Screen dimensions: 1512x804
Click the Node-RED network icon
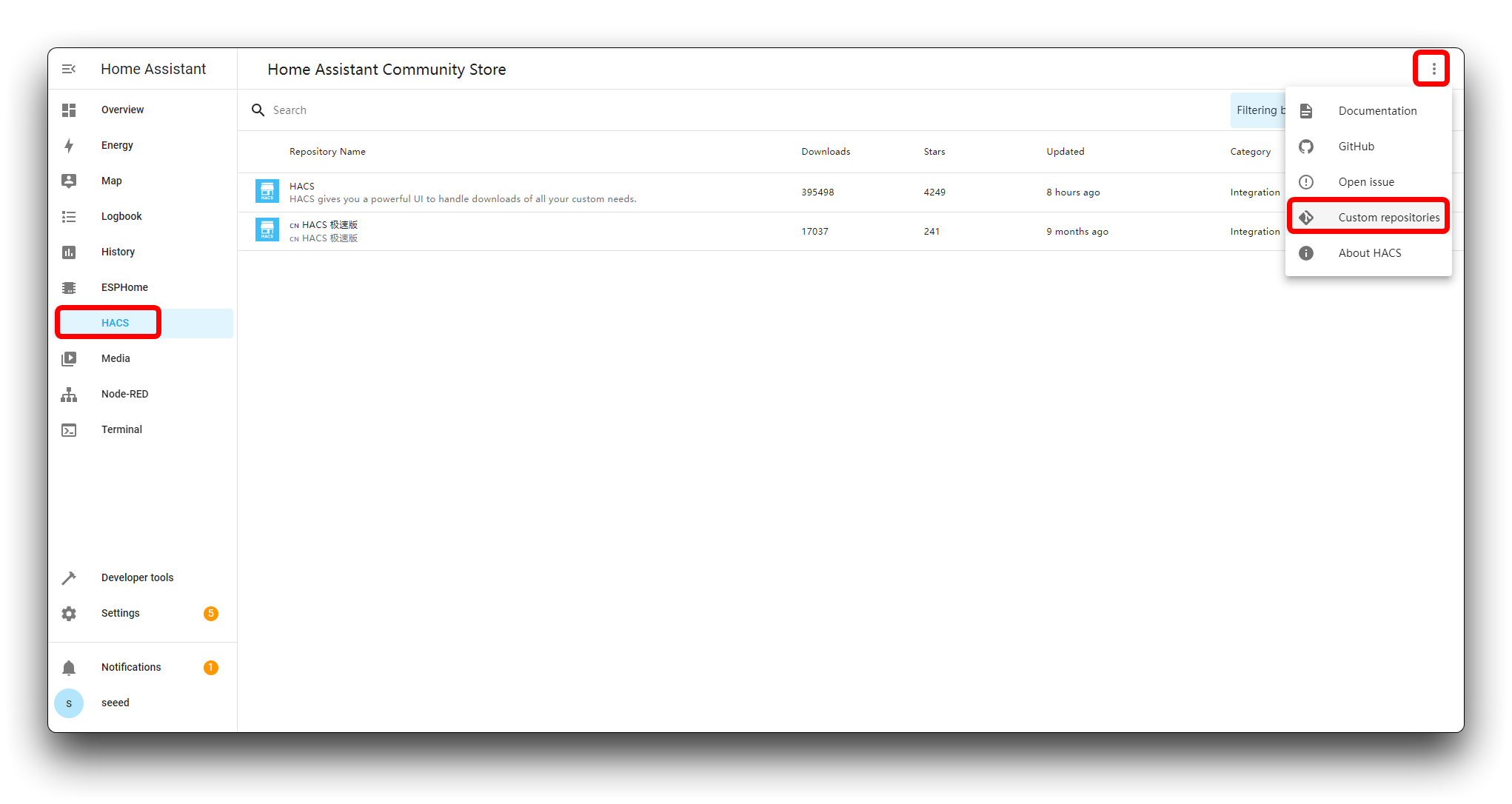69,394
